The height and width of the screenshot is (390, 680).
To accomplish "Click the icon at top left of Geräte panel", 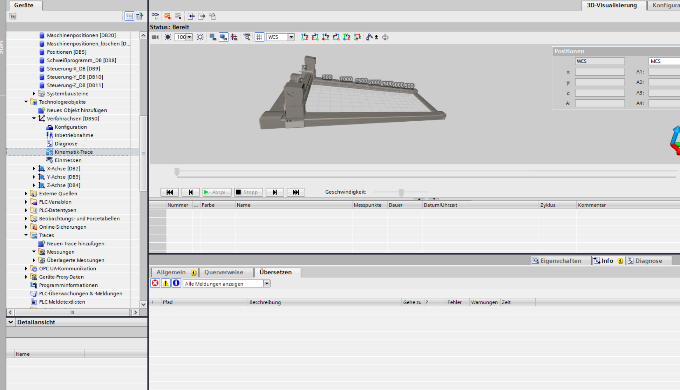I will point(13,16).
